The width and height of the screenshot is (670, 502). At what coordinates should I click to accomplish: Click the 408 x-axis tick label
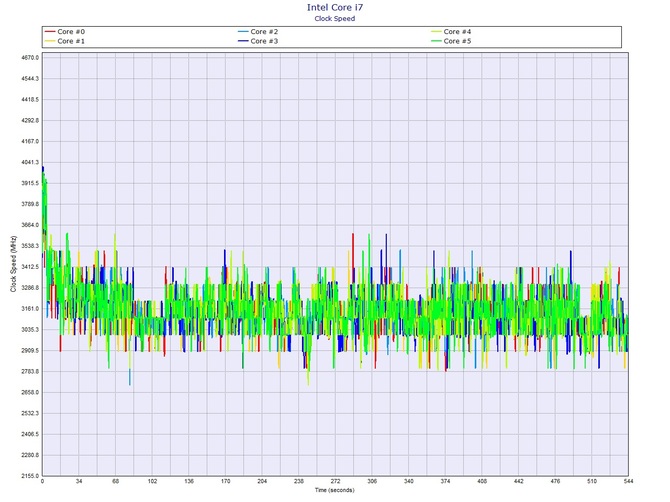[x=482, y=481]
